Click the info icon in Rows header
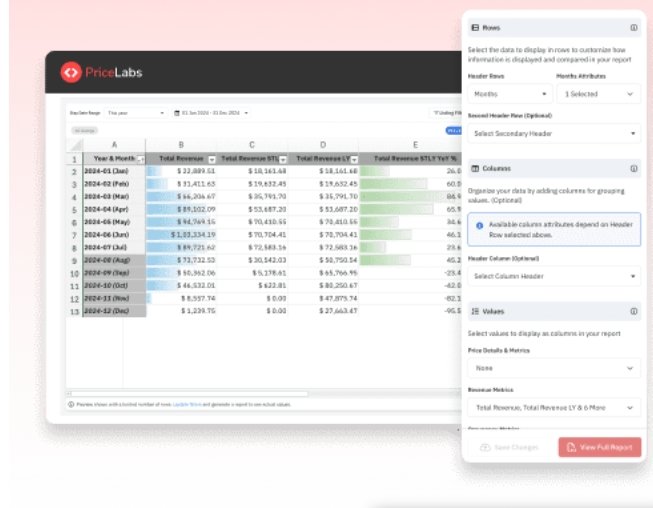 tap(634, 28)
